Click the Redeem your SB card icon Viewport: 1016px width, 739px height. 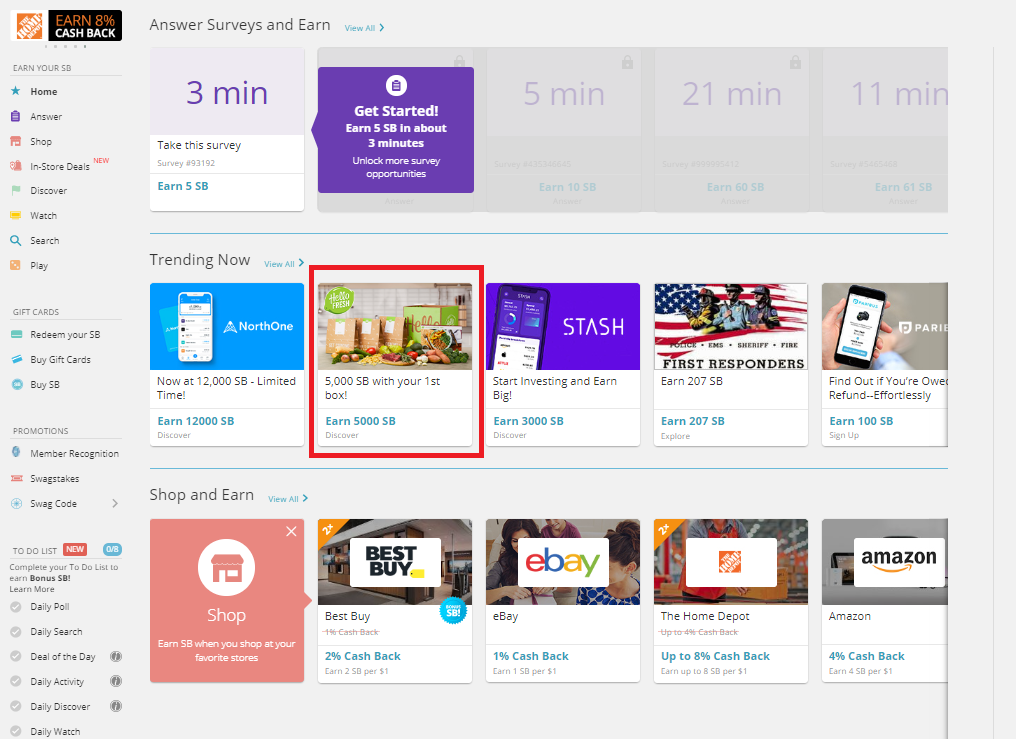pyautogui.click(x=17, y=334)
